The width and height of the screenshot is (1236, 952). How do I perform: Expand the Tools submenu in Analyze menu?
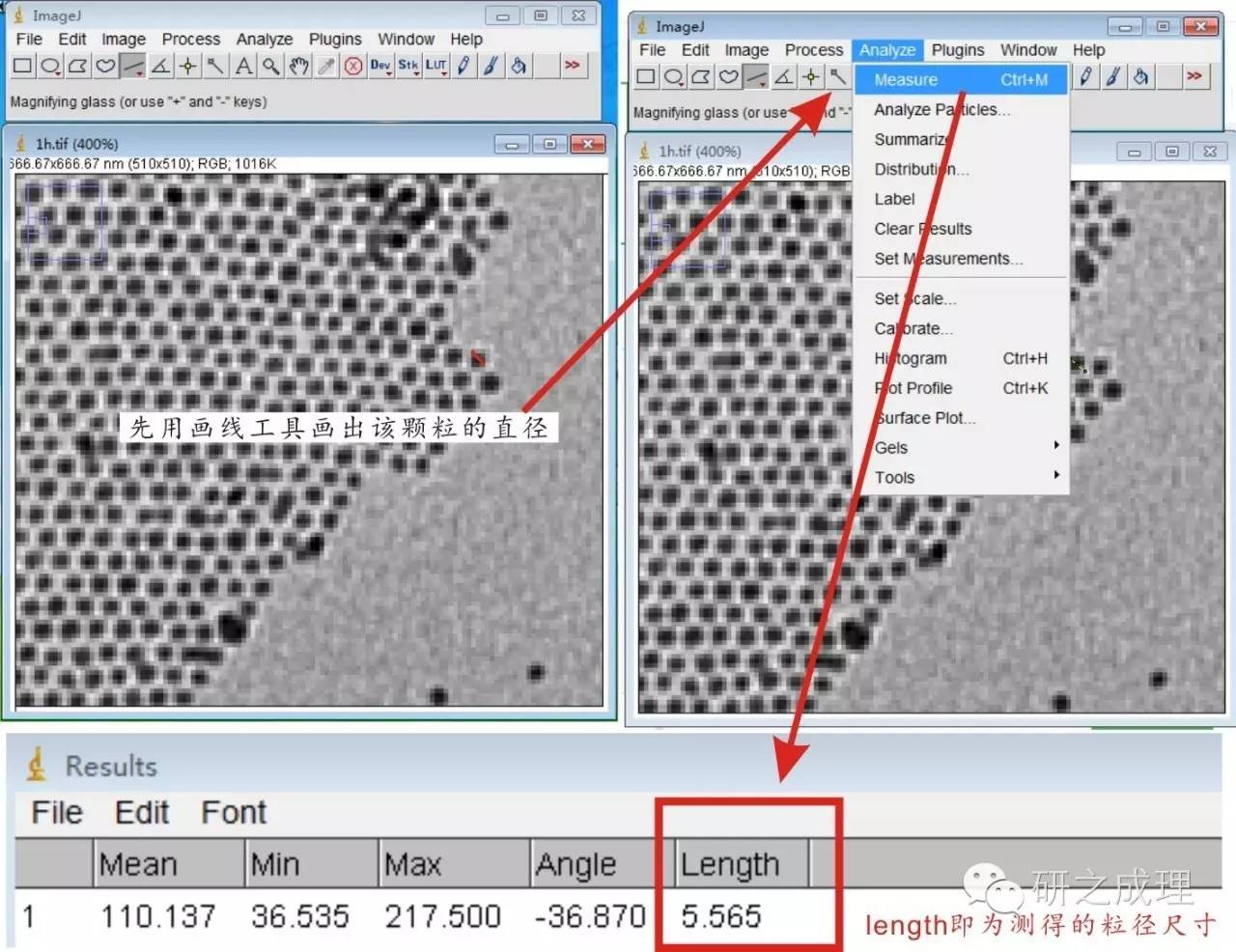(962, 478)
